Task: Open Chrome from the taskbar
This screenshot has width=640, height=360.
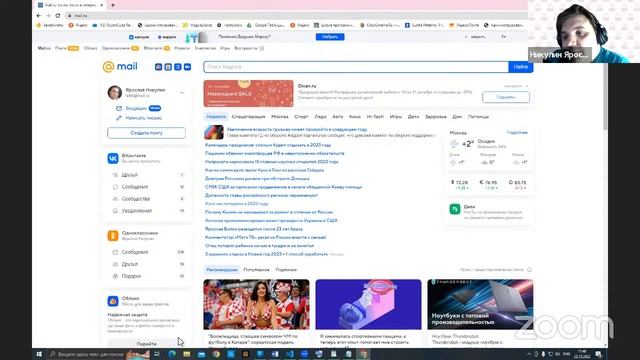Action: coord(216,354)
